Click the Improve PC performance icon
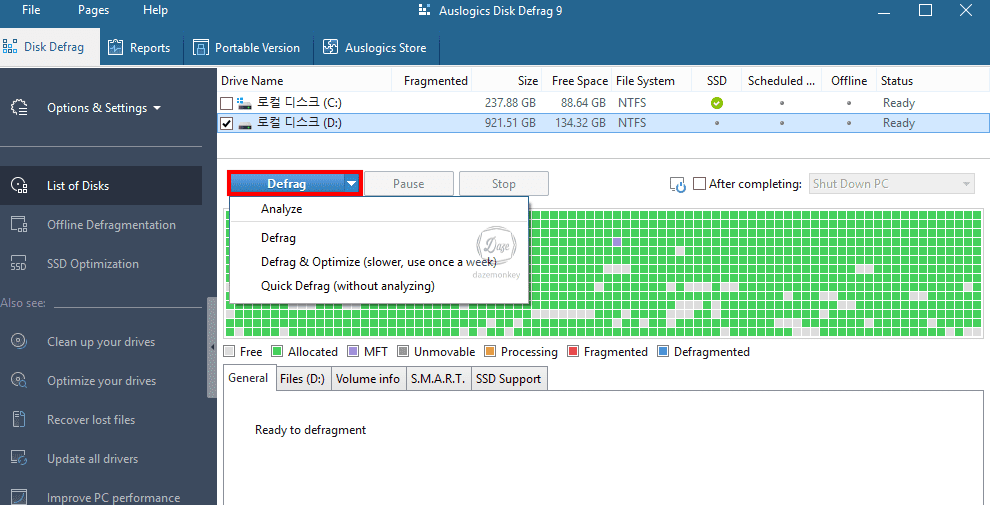 coord(19,497)
